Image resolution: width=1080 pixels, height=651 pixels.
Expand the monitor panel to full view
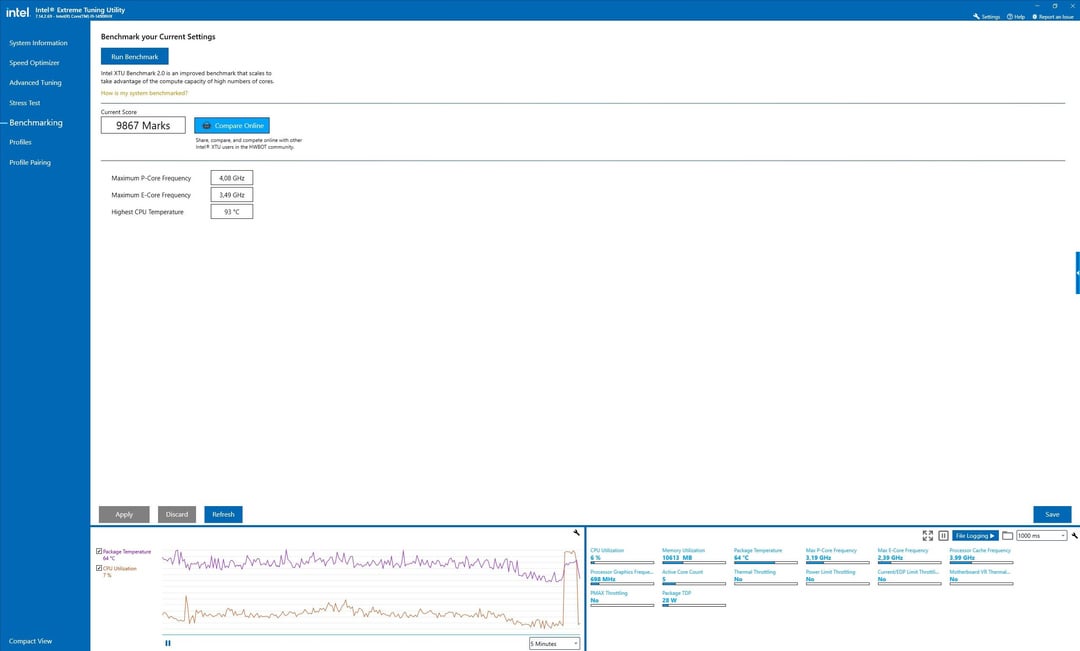point(927,536)
